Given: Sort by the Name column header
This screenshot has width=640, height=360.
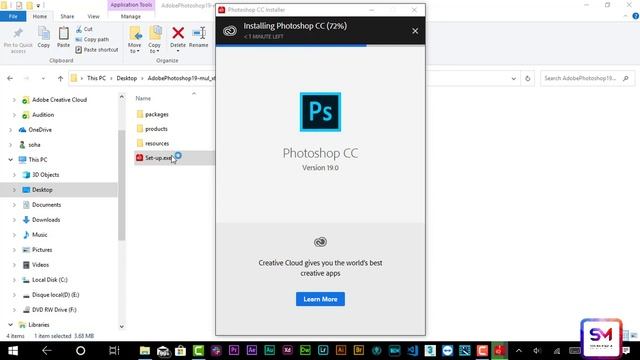Looking at the screenshot, I should (143, 98).
